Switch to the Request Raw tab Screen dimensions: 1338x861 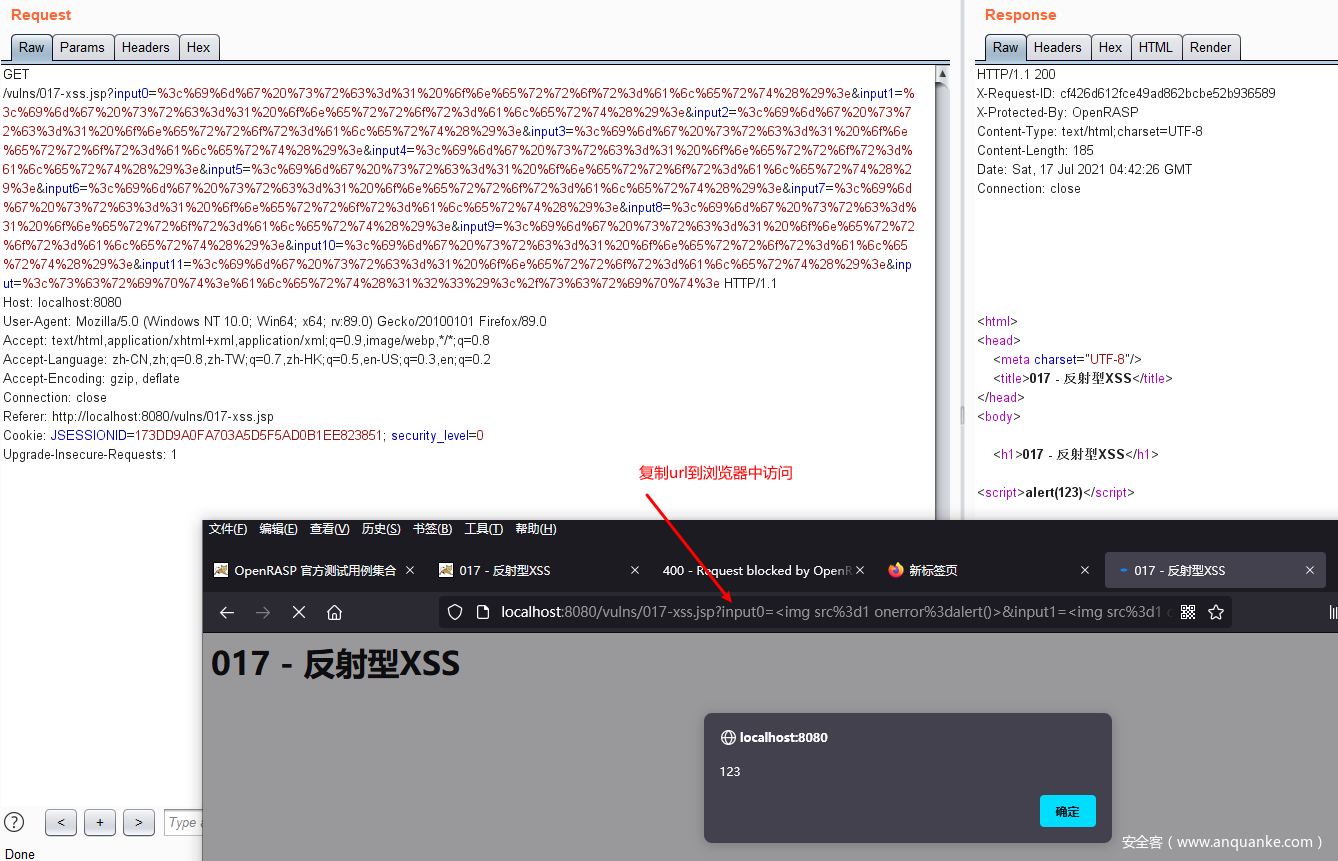[31, 47]
